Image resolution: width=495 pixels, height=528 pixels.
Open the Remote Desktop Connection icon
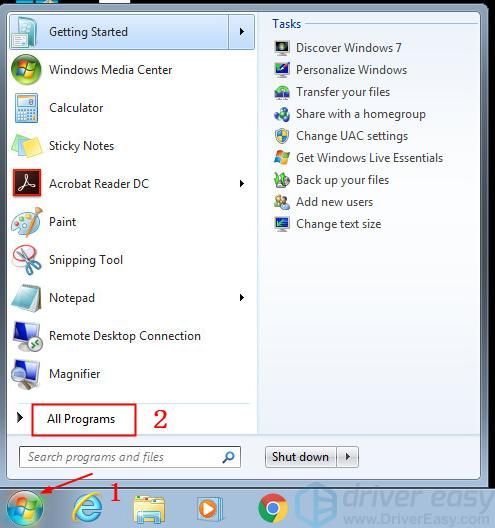28,336
